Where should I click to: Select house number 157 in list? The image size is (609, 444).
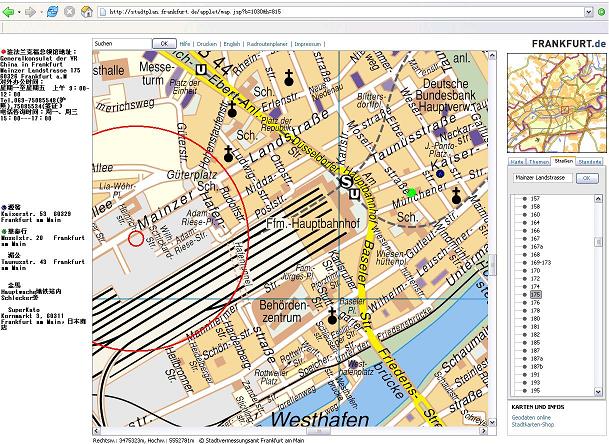click(535, 198)
